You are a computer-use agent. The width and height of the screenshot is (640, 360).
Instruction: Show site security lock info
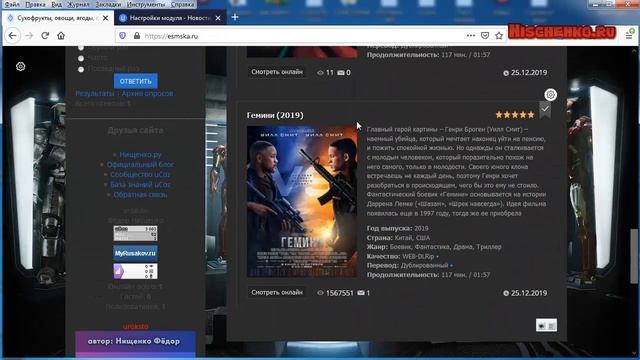(x=137, y=36)
